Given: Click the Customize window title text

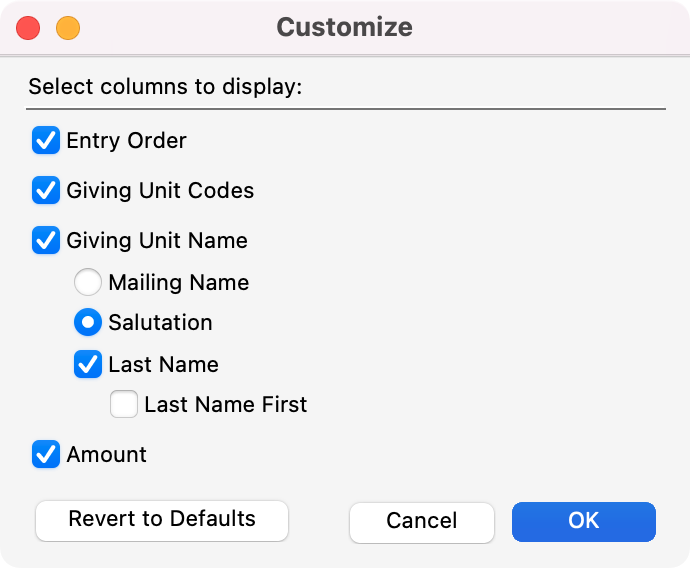Looking at the screenshot, I should click(344, 27).
